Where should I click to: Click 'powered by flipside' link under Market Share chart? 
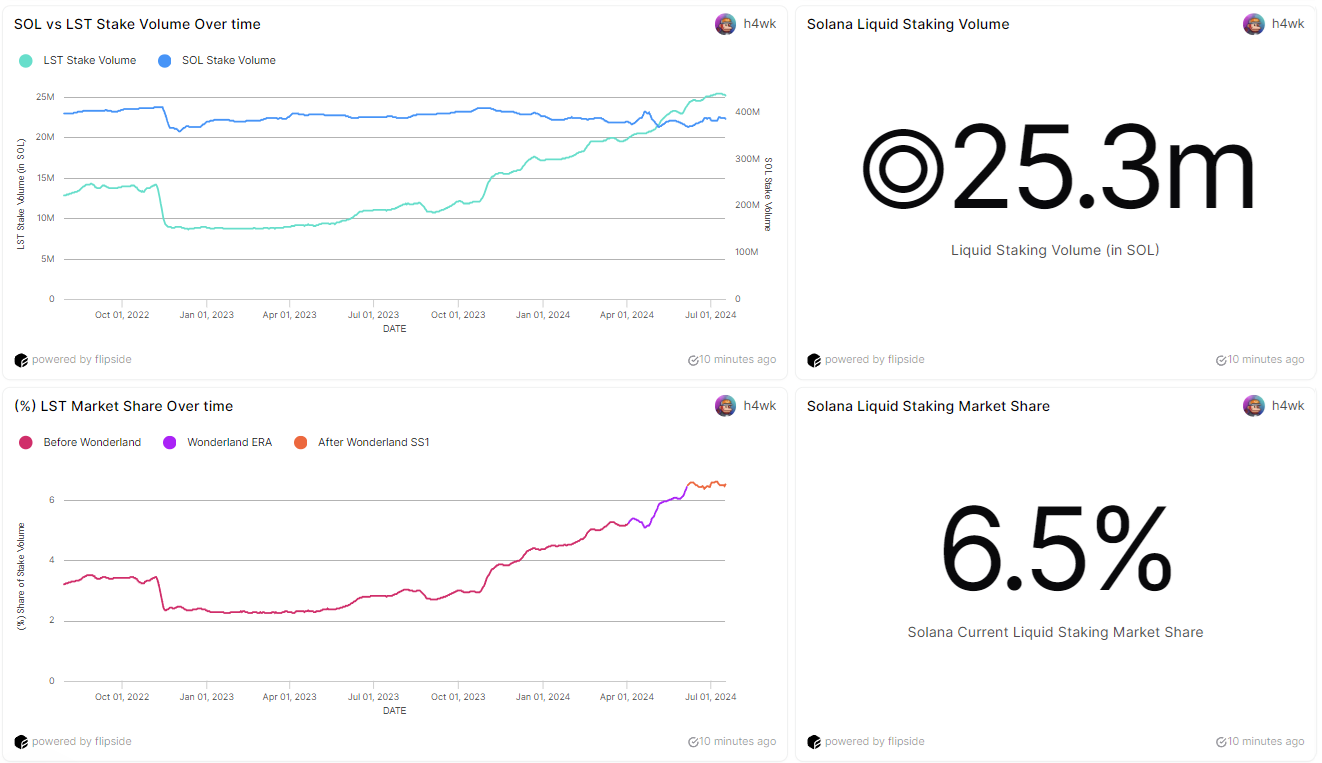click(81, 742)
